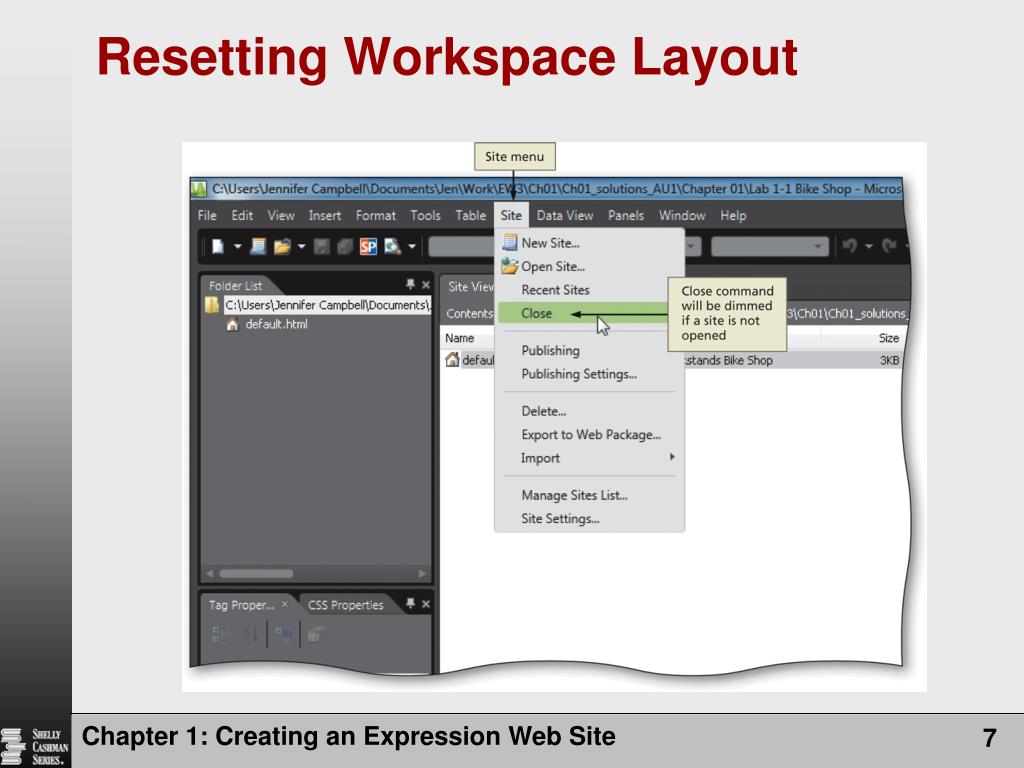The height and width of the screenshot is (768, 1024).
Task: Click the Site menu header
Action: pos(511,216)
